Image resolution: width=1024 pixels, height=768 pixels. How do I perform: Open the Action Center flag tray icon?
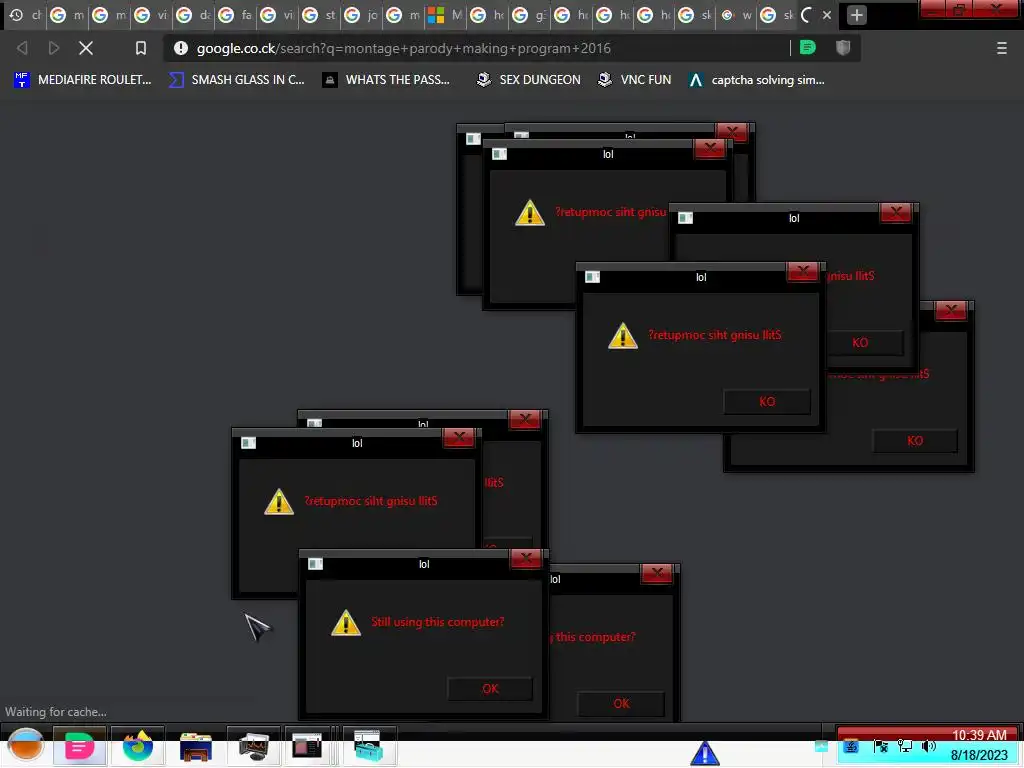[x=880, y=746]
